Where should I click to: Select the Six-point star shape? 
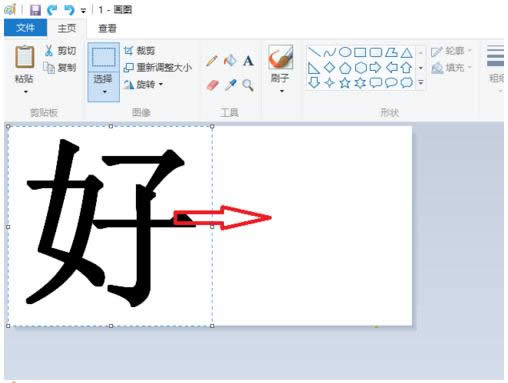click(360, 83)
